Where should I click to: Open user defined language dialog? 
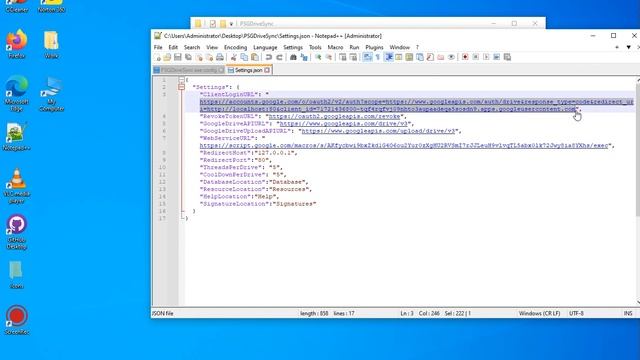tap(399, 57)
